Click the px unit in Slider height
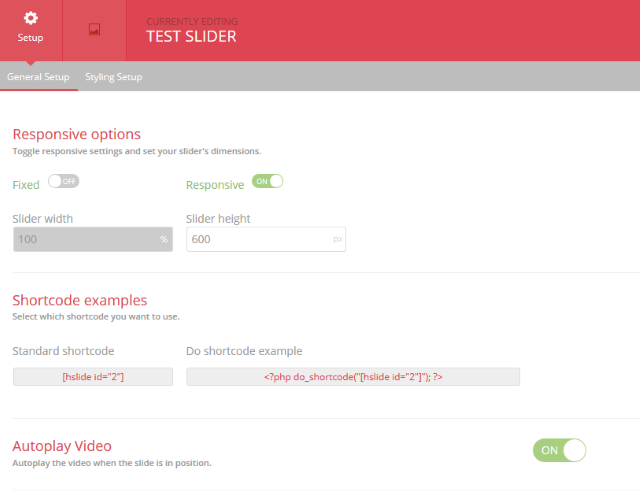Image resolution: width=640 pixels, height=500 pixels. pyautogui.click(x=337, y=240)
